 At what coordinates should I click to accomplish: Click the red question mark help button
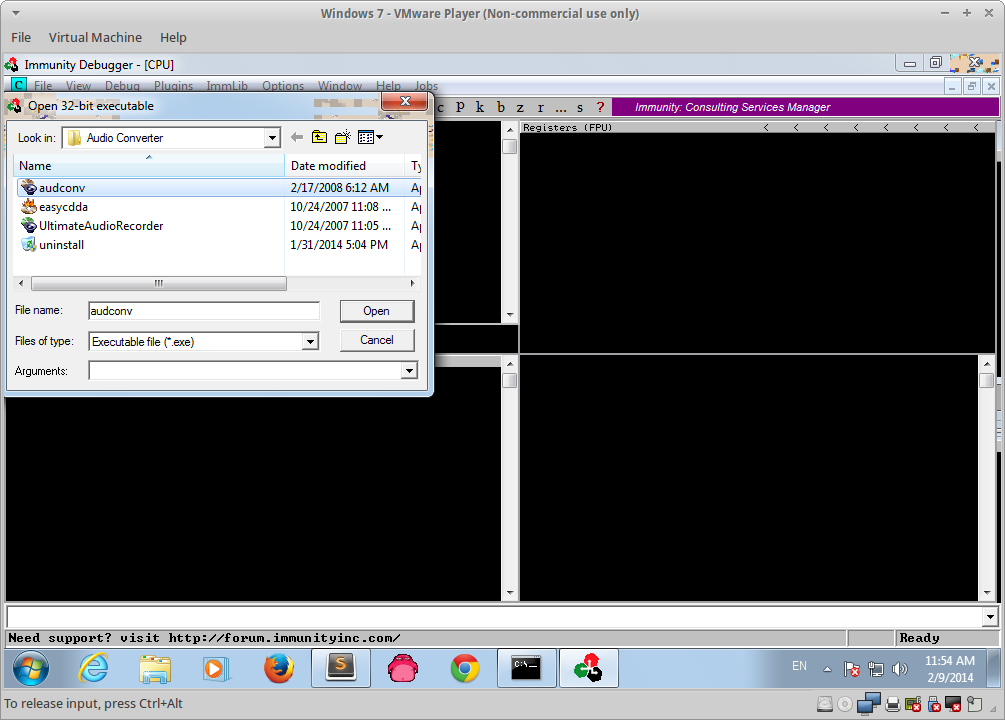pos(600,107)
